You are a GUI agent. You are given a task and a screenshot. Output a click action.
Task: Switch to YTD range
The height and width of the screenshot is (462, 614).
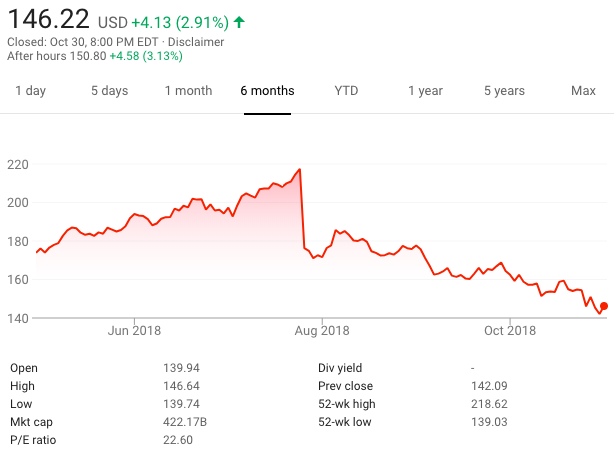[346, 91]
